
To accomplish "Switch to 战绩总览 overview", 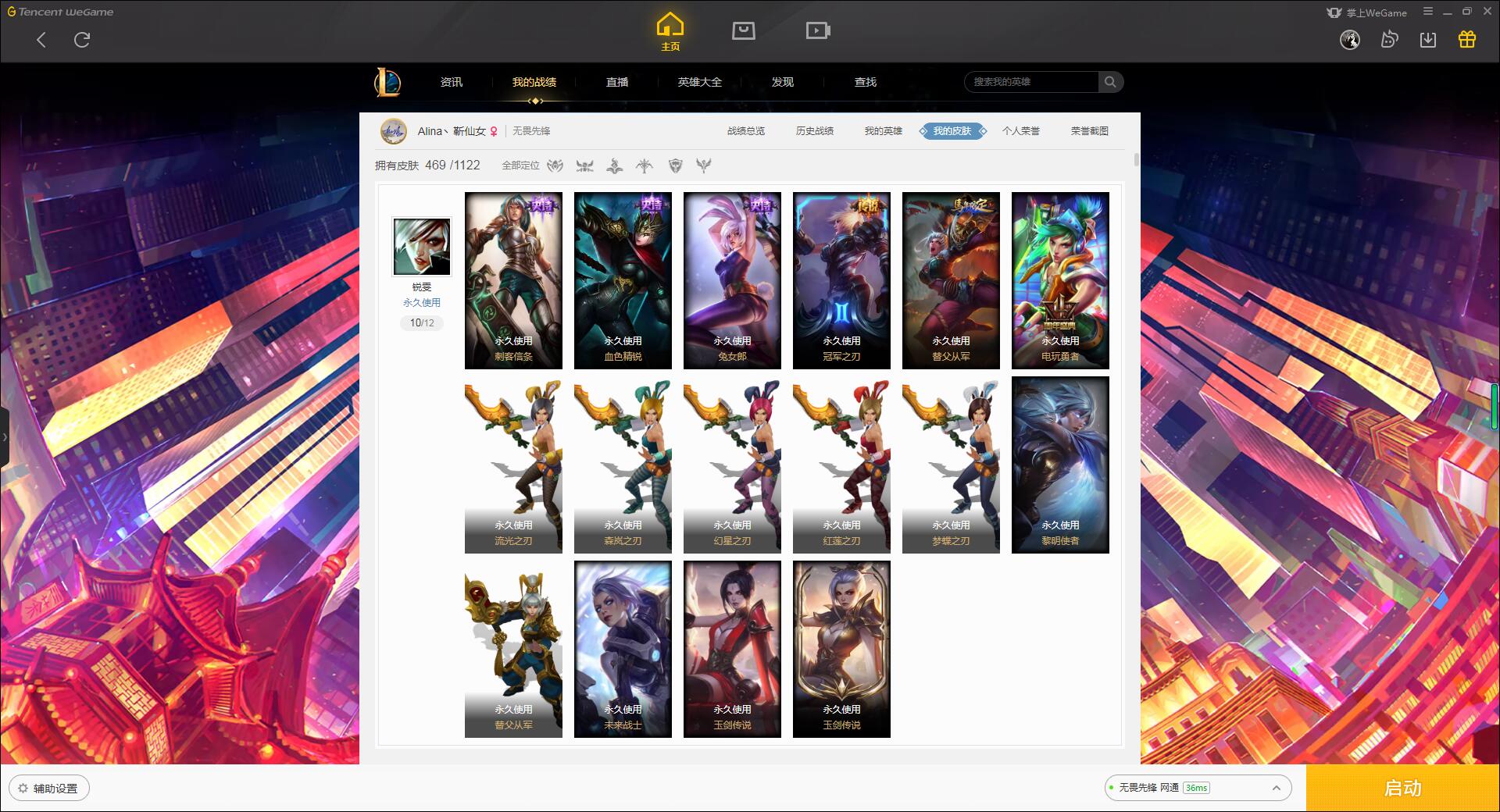I will click(746, 131).
